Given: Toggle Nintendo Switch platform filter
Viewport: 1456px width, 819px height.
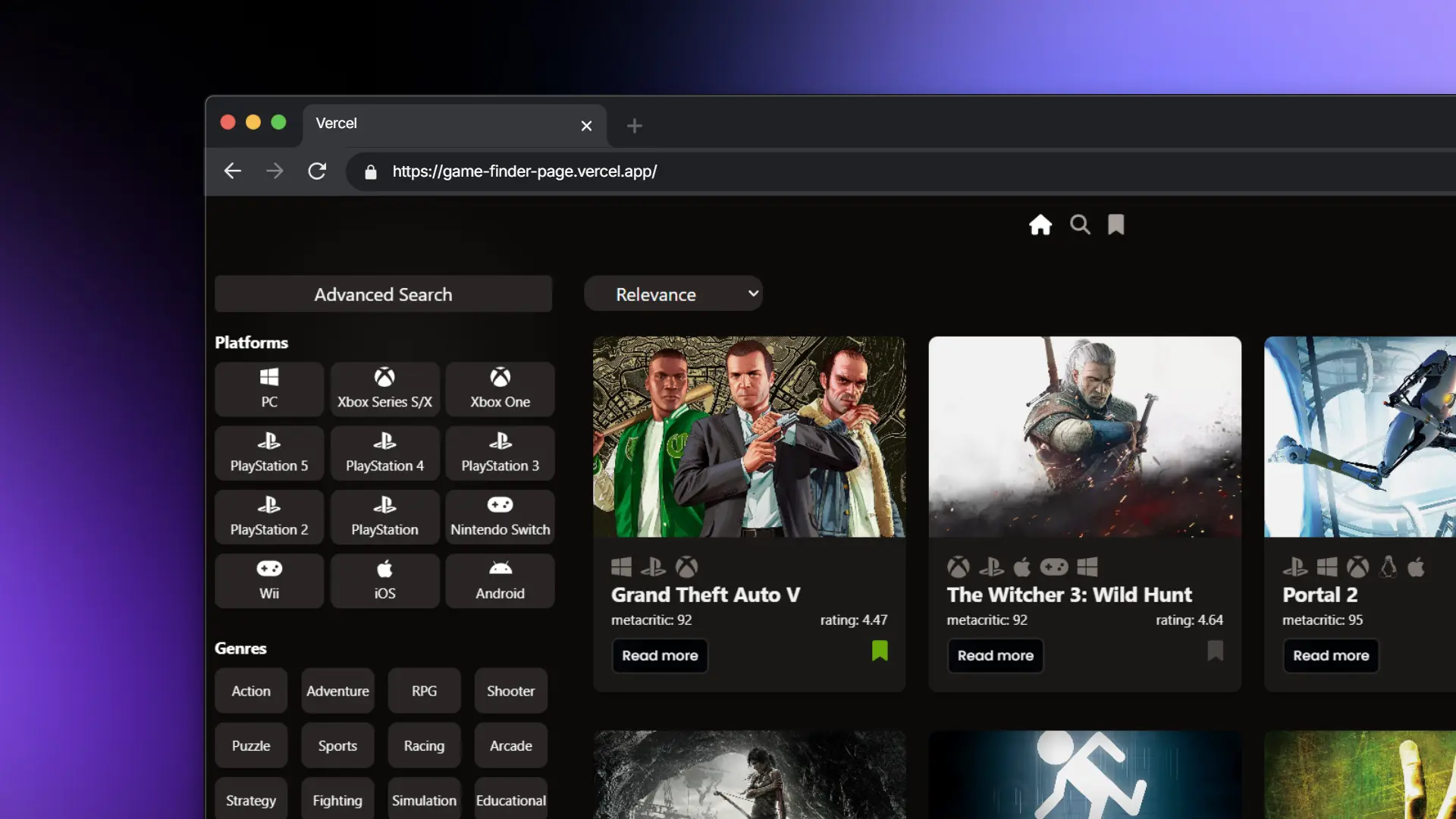Looking at the screenshot, I should tap(500, 516).
